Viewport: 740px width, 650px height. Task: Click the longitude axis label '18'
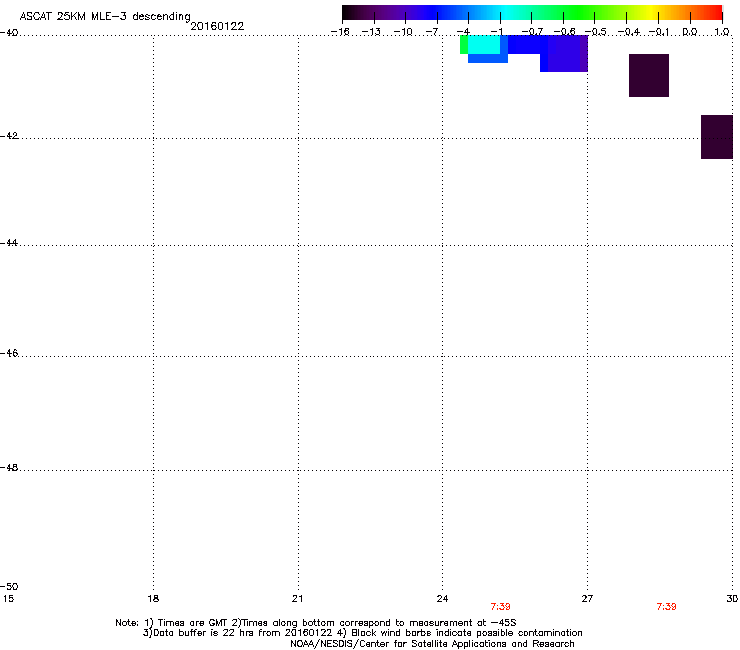153,599
